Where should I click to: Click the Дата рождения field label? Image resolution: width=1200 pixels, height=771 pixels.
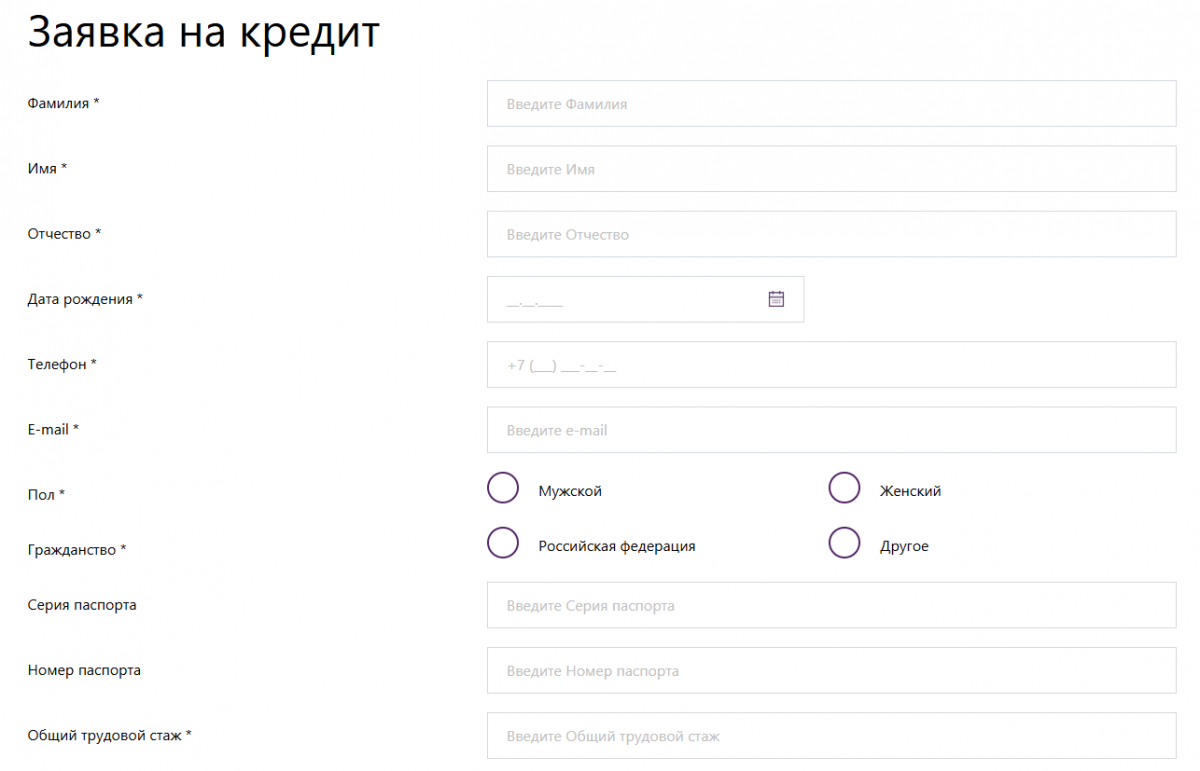tap(85, 299)
